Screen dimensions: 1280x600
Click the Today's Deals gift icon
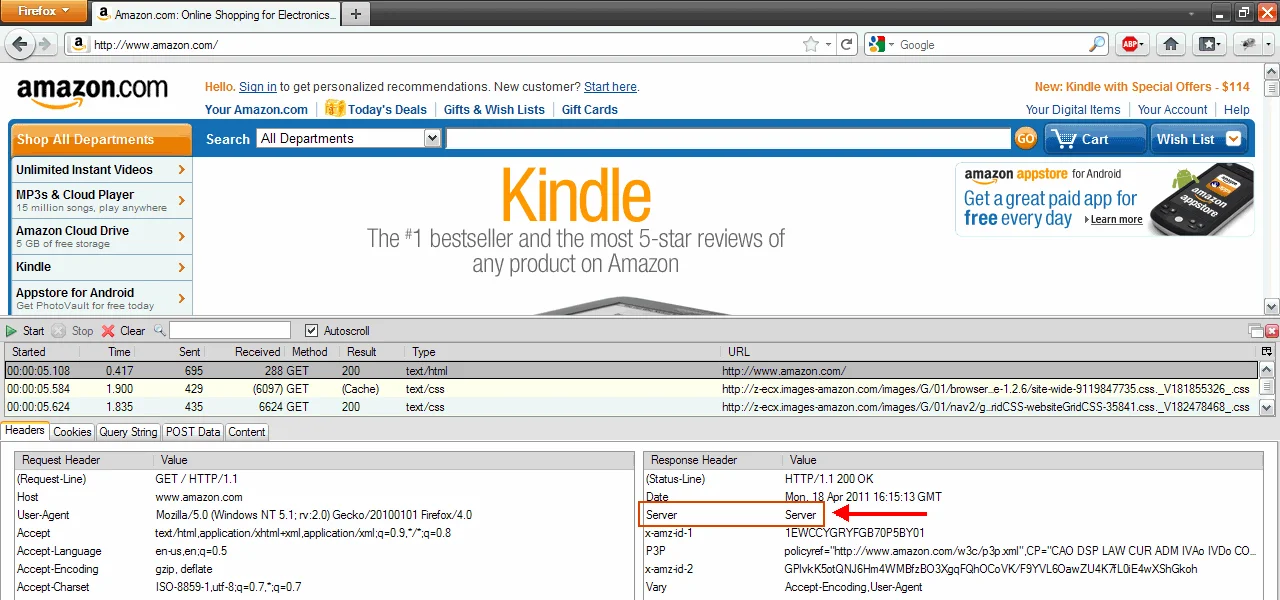pyautogui.click(x=334, y=109)
